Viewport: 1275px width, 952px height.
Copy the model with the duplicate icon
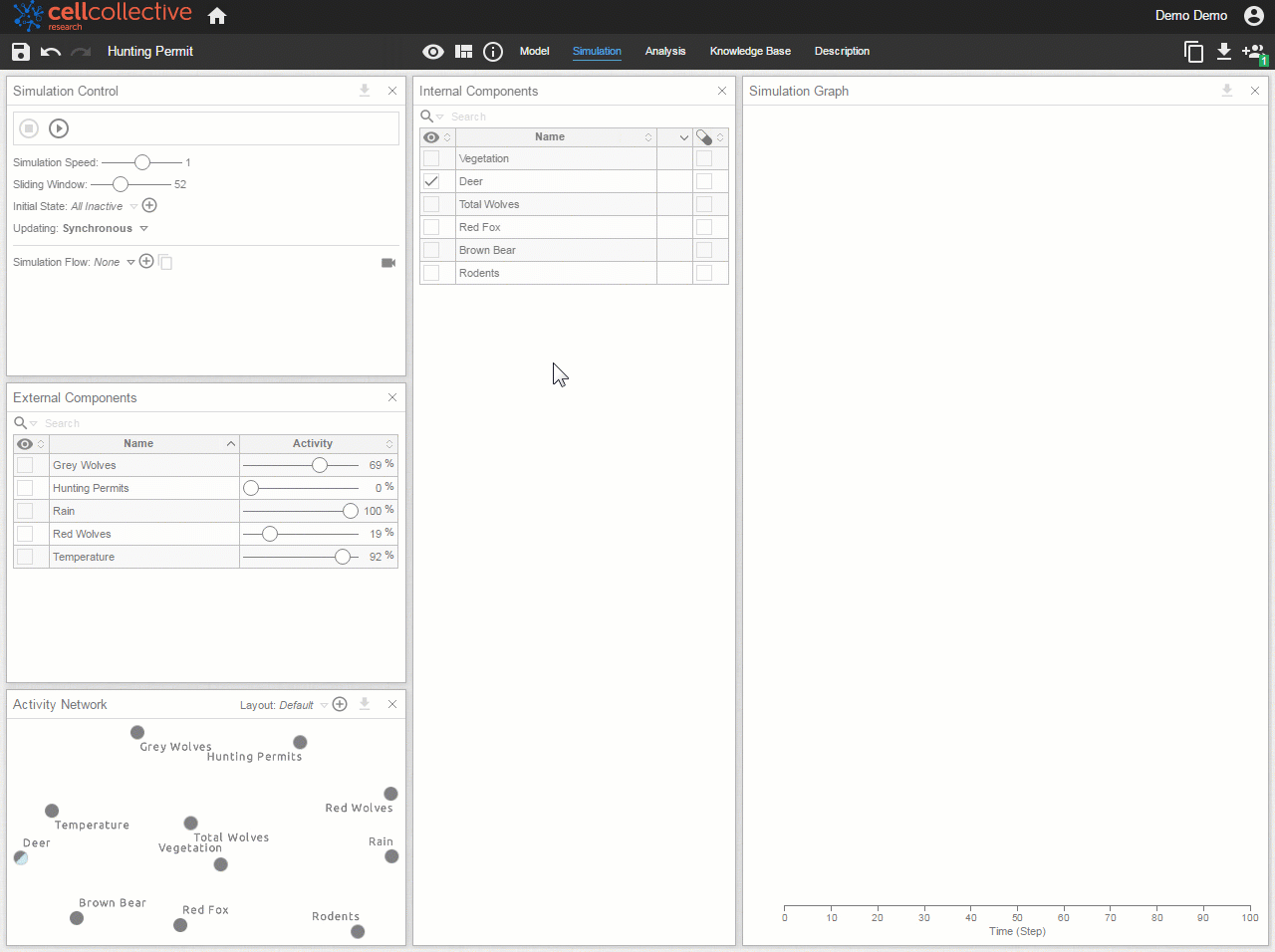click(1193, 52)
